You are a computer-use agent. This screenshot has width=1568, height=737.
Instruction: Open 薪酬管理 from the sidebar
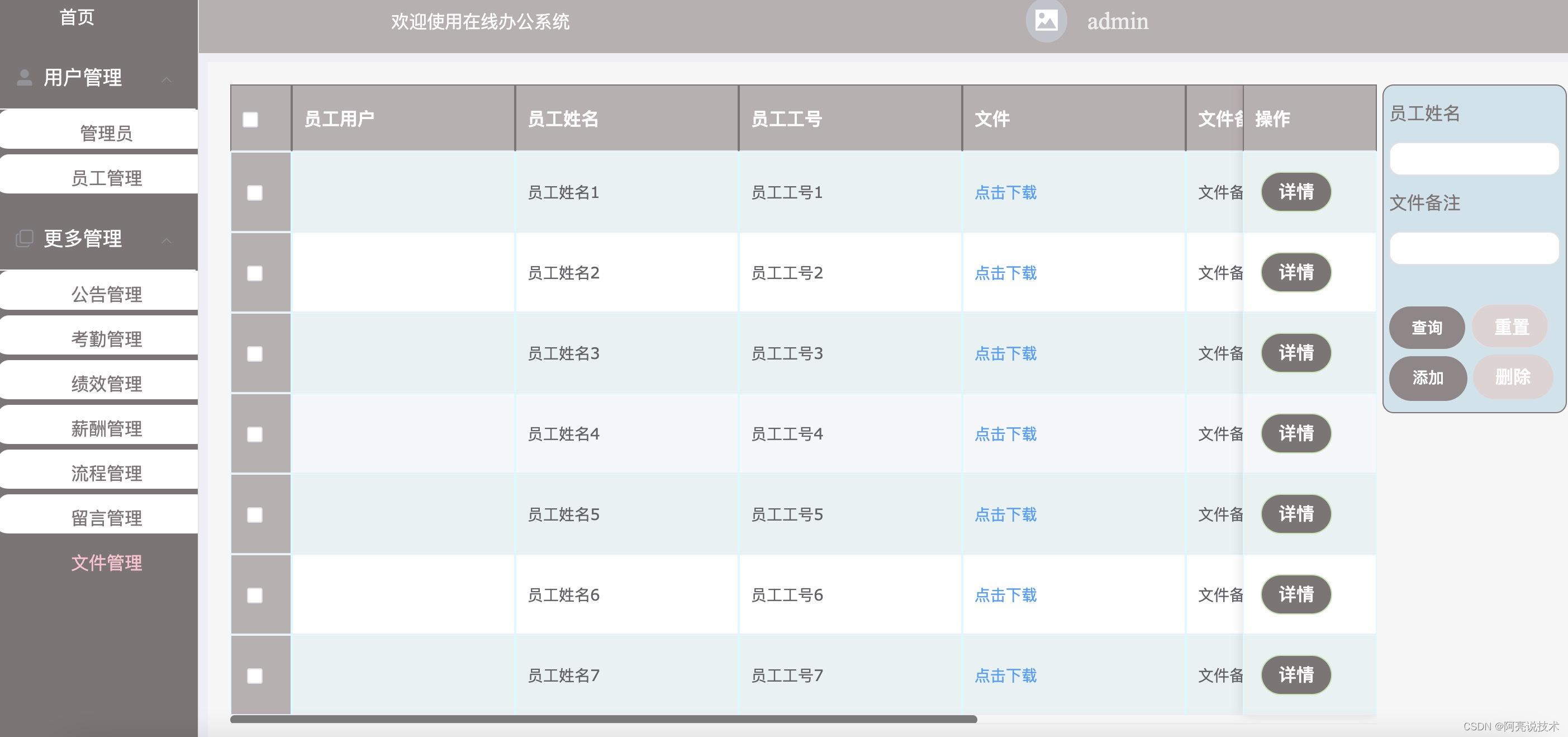click(x=107, y=428)
